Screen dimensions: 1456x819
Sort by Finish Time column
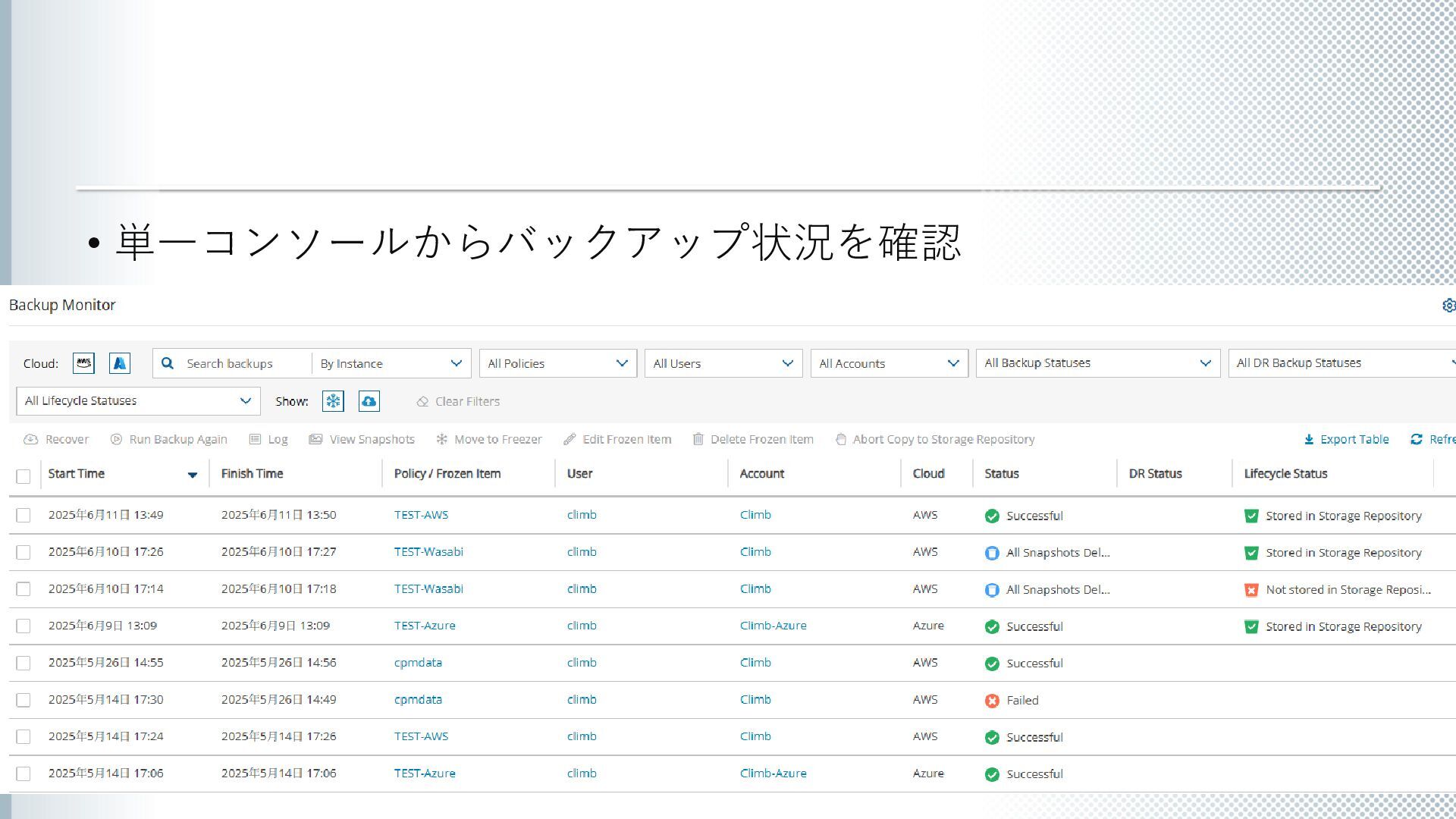252,473
